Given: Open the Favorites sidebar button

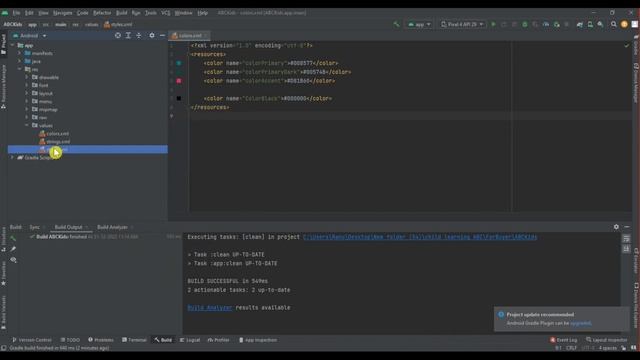Looking at the screenshot, I should [4, 274].
